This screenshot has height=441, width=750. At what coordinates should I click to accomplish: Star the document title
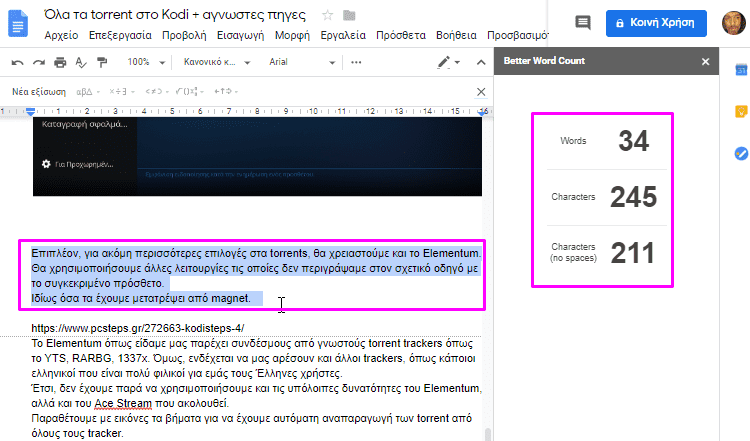point(327,15)
